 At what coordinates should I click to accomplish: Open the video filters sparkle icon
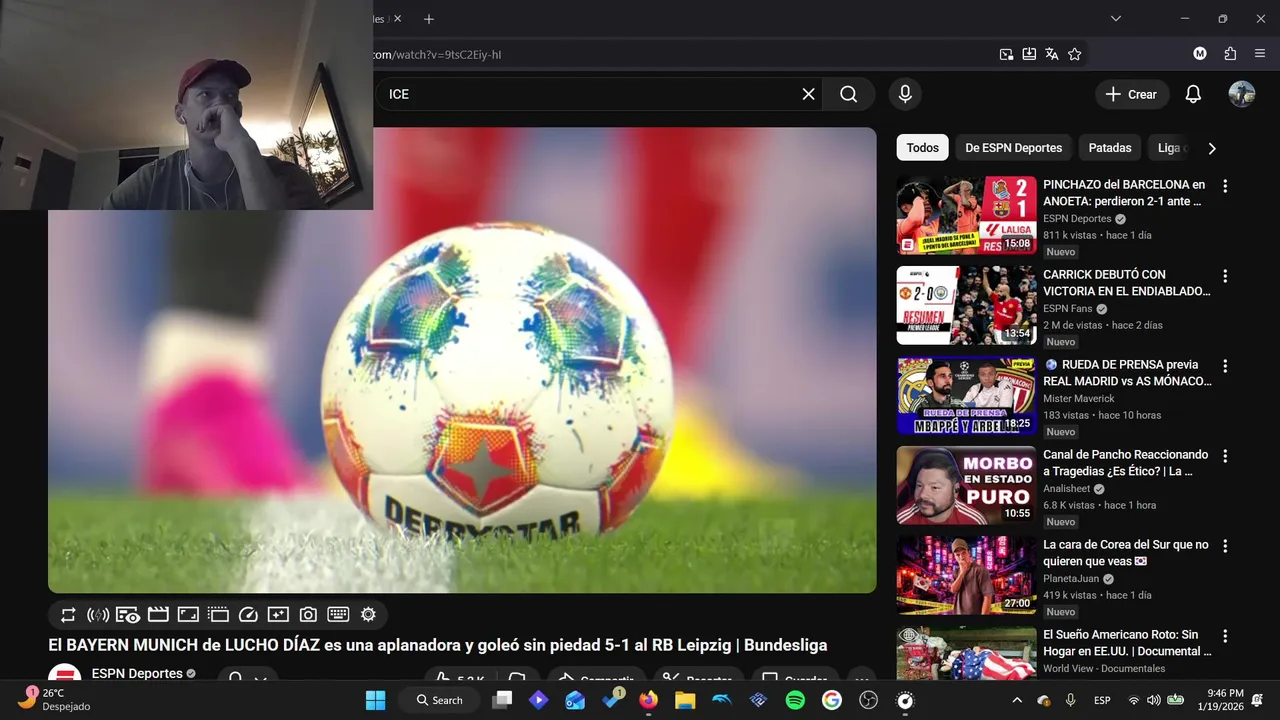[x=278, y=615]
